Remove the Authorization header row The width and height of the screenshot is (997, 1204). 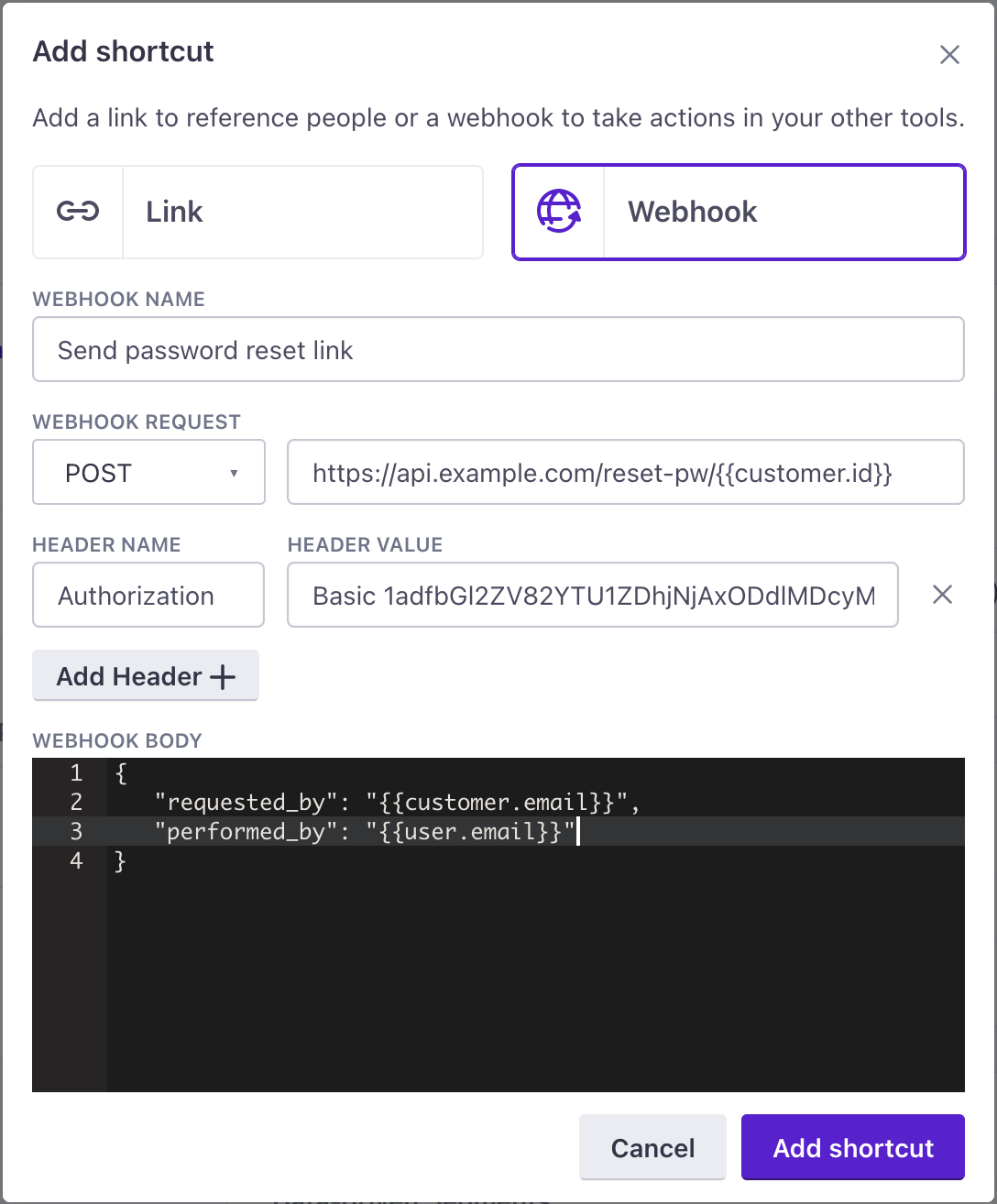[x=942, y=596]
